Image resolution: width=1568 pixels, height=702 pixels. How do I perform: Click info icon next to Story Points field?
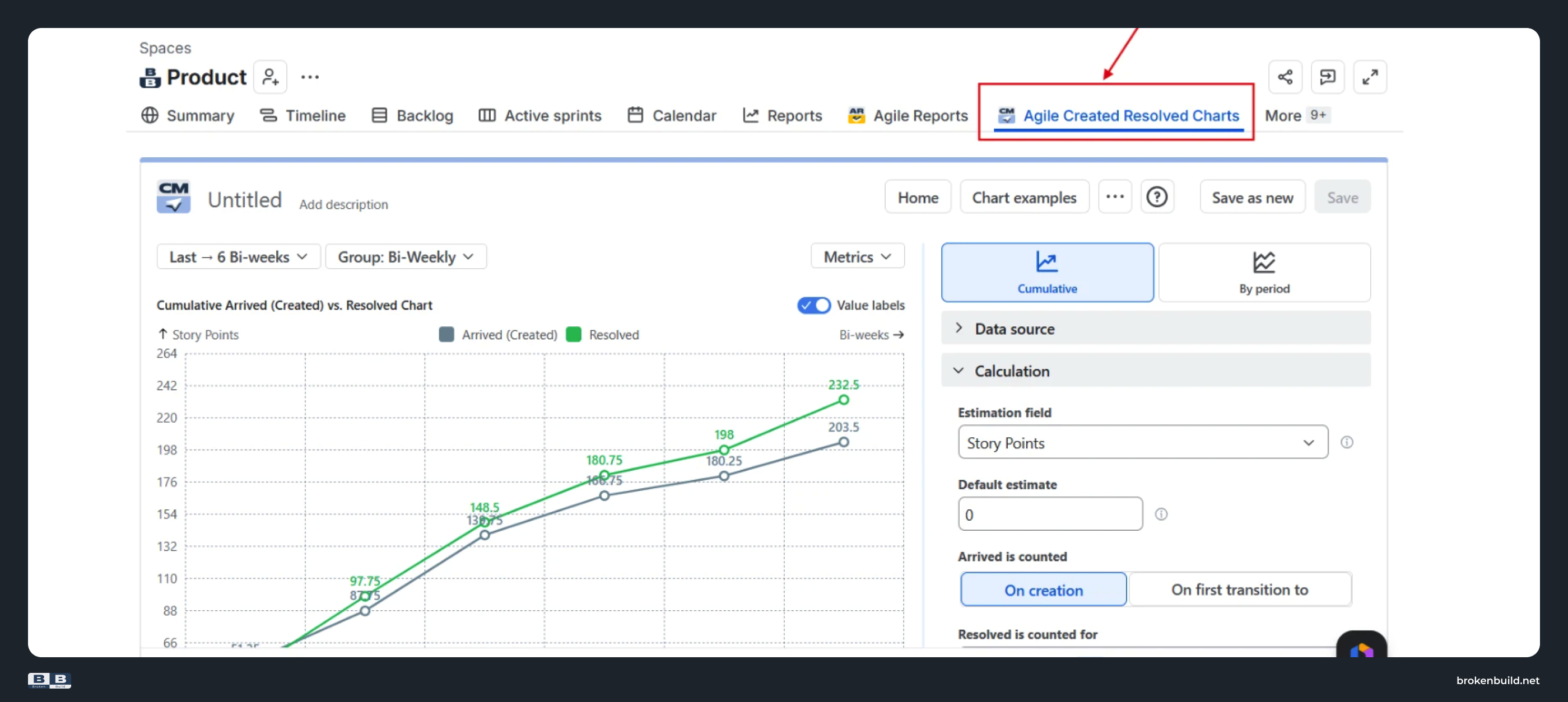pyautogui.click(x=1347, y=442)
